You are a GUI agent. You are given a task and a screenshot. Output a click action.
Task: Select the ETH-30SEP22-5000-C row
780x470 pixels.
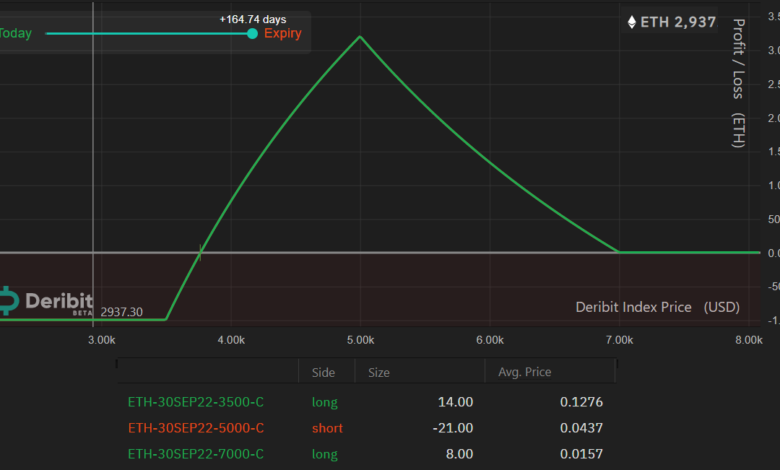pyautogui.click(x=366, y=428)
